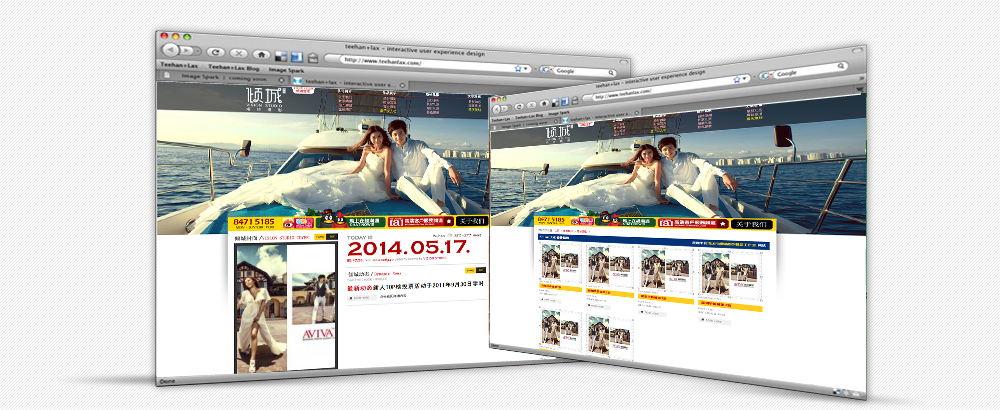Close the teehan+lax tab in left window
The height and width of the screenshot is (410, 1000).
tap(402, 84)
